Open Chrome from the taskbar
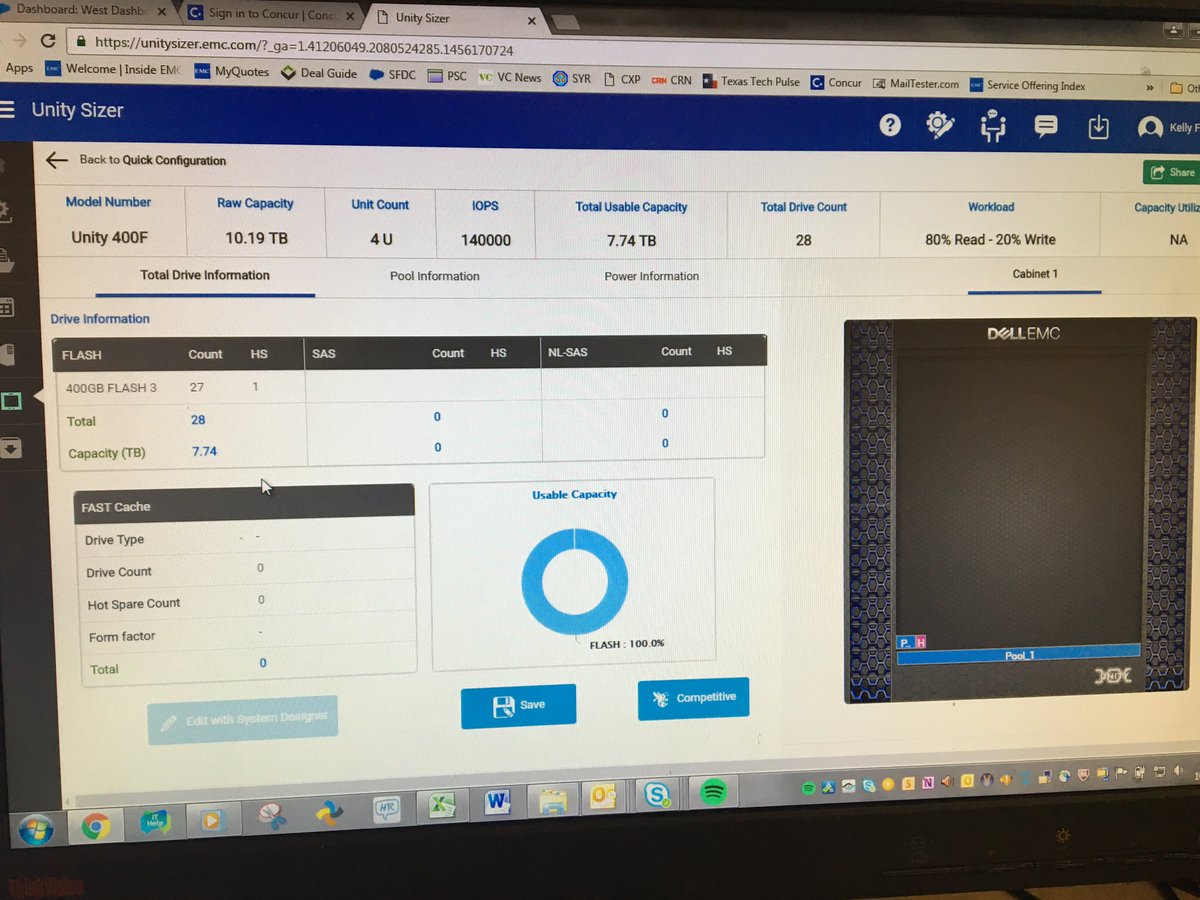 tap(95, 826)
